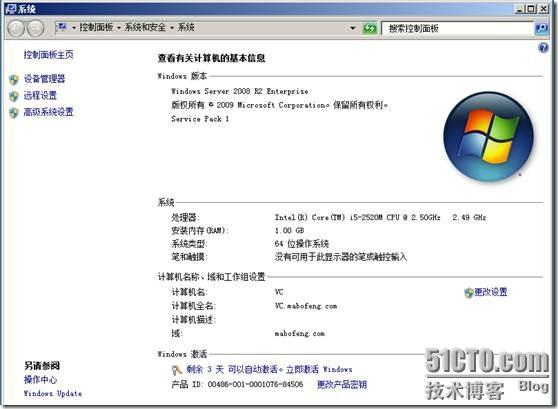558x409 pixels.
Task: Expand the arrow before 系统 breadcrumb
Action: (172, 28)
